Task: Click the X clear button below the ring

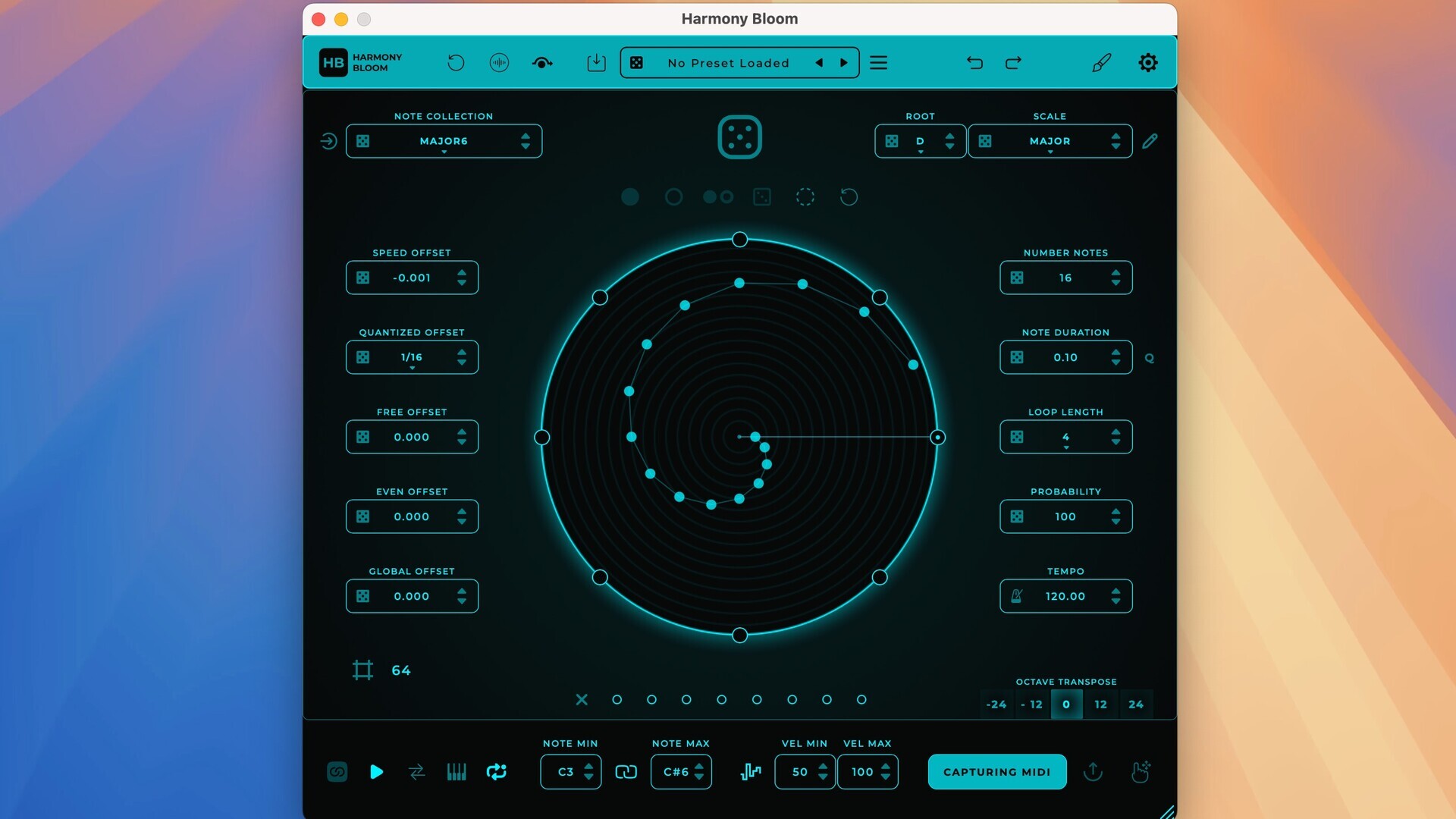Action: pyautogui.click(x=582, y=699)
